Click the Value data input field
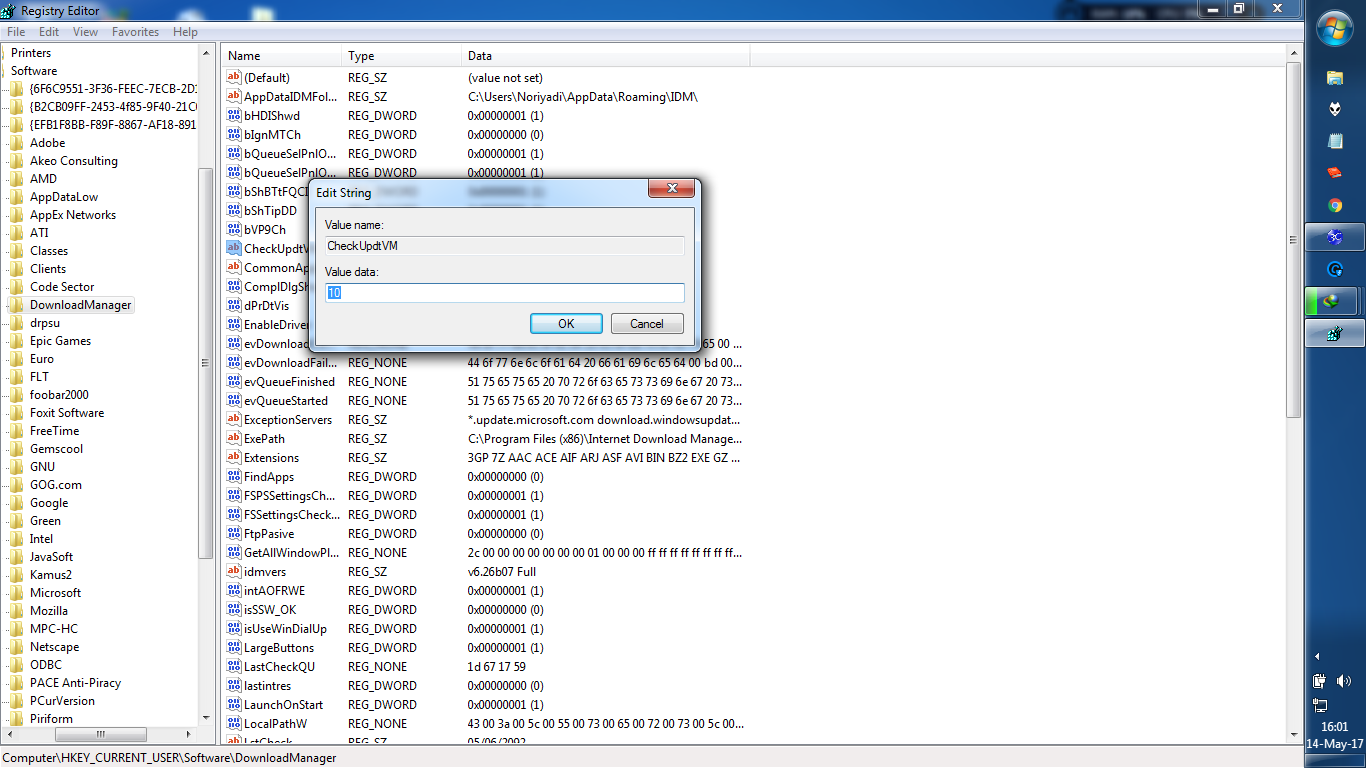 pyautogui.click(x=505, y=293)
